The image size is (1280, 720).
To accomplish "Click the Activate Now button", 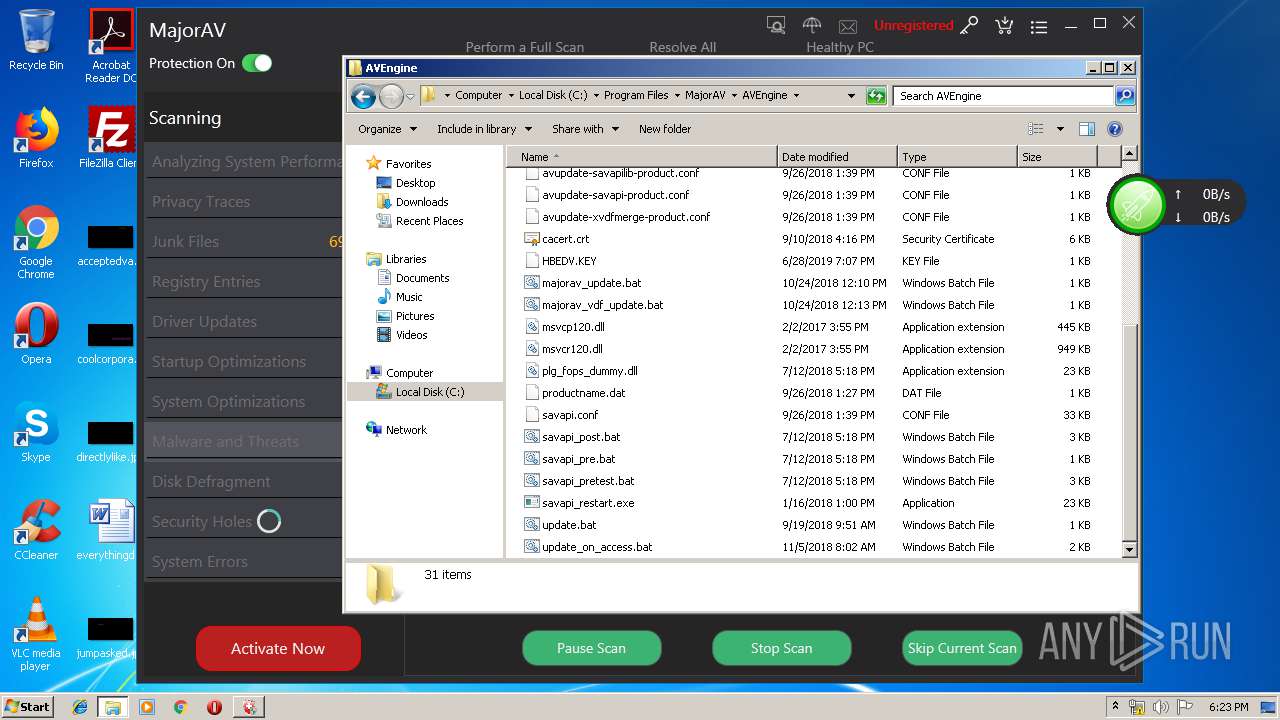I will click(278, 648).
